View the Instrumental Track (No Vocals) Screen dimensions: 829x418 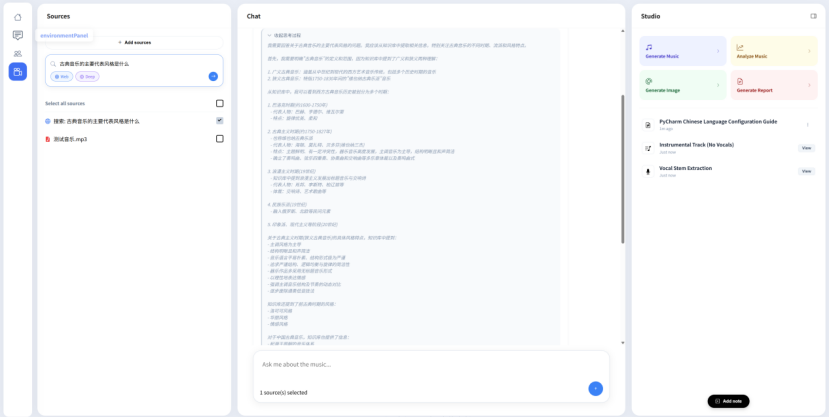pos(806,148)
